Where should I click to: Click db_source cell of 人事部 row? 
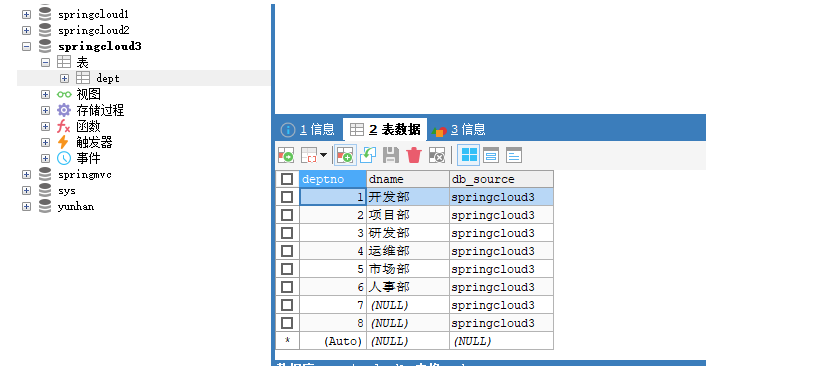pyautogui.click(x=501, y=287)
